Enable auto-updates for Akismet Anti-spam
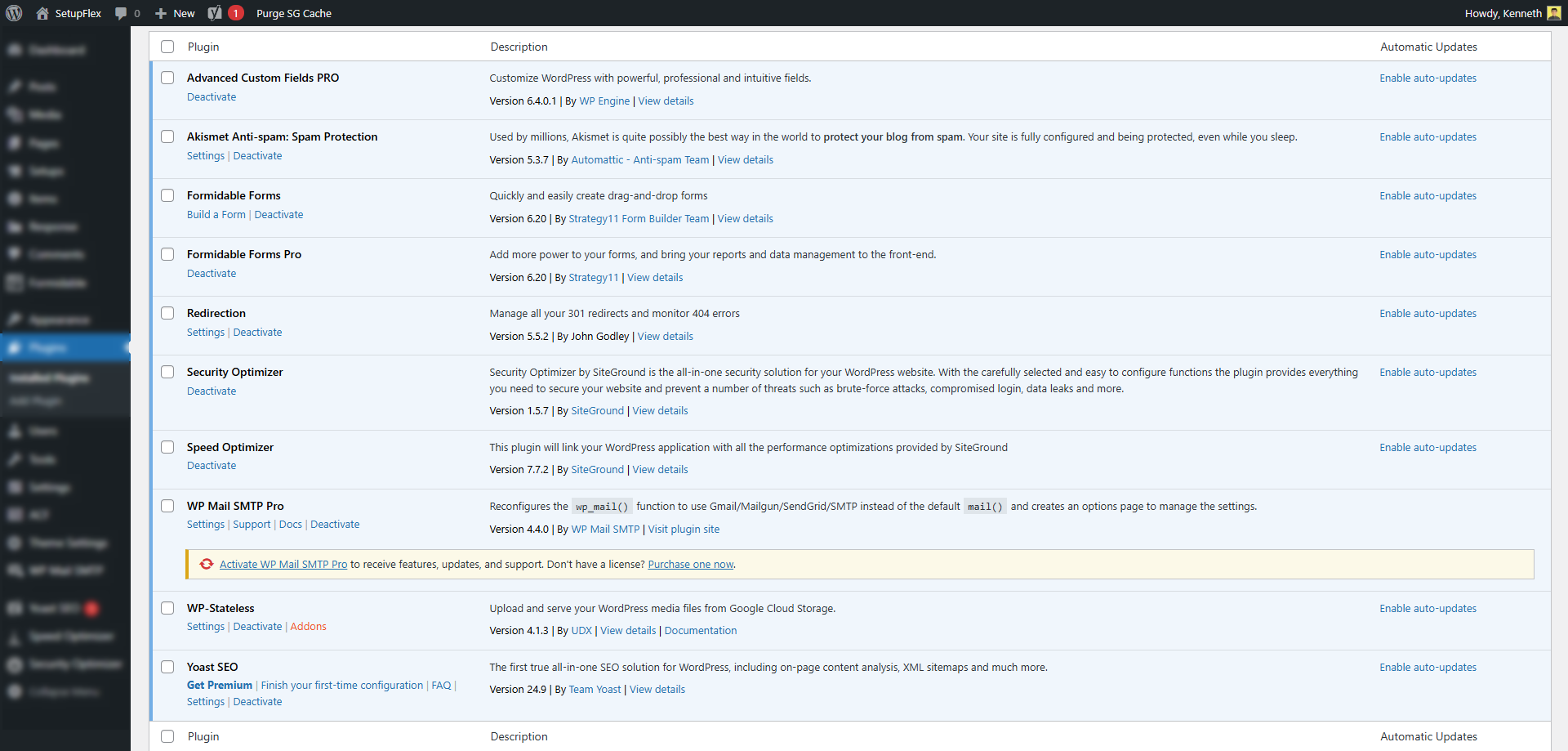This screenshot has height=751, width=1568. [x=1428, y=136]
